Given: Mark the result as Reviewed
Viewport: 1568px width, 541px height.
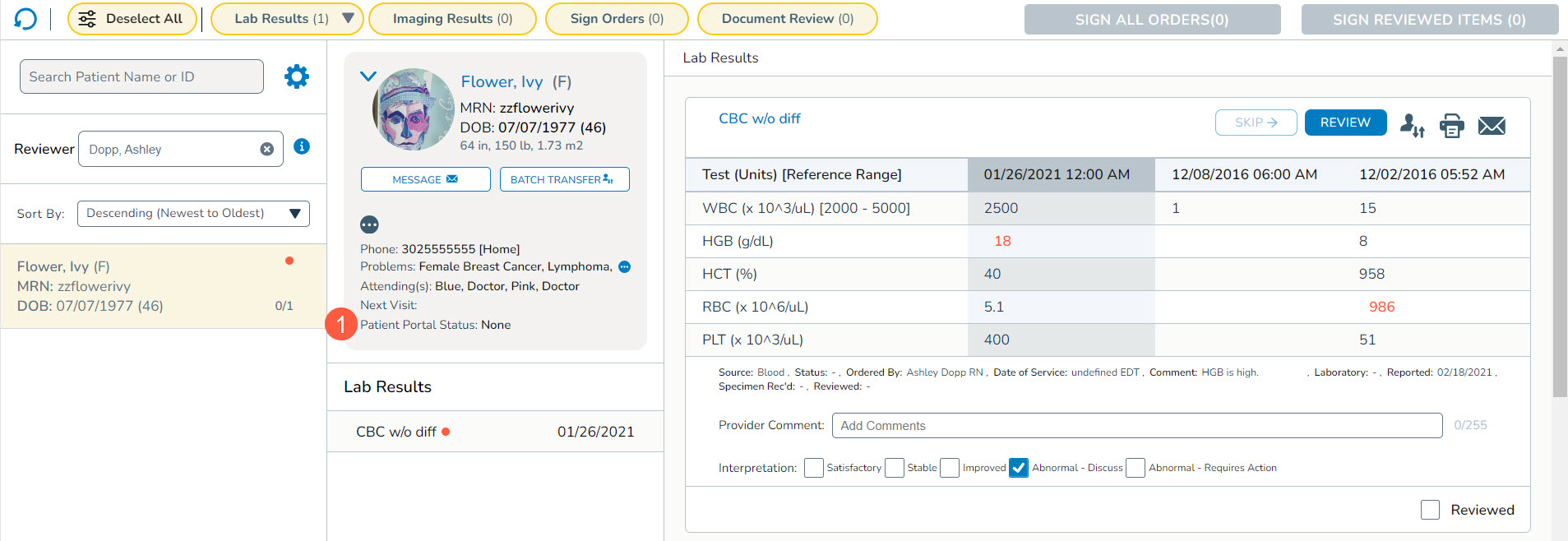Looking at the screenshot, I should (1430, 510).
